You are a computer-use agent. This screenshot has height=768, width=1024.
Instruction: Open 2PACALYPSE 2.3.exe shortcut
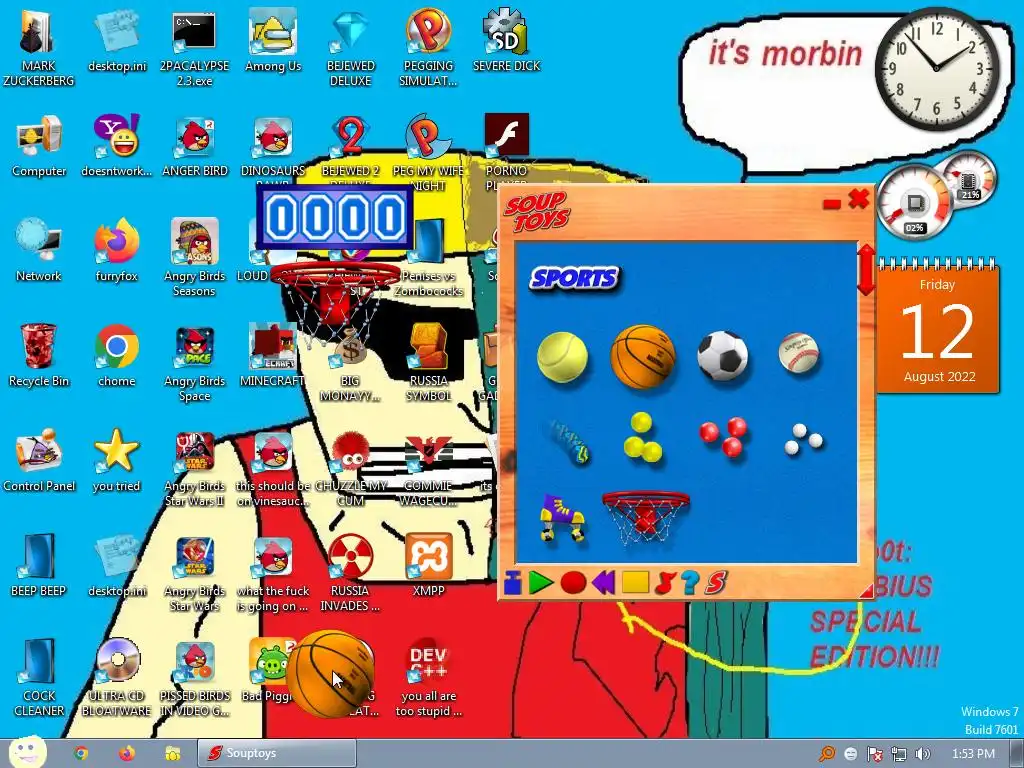195,50
